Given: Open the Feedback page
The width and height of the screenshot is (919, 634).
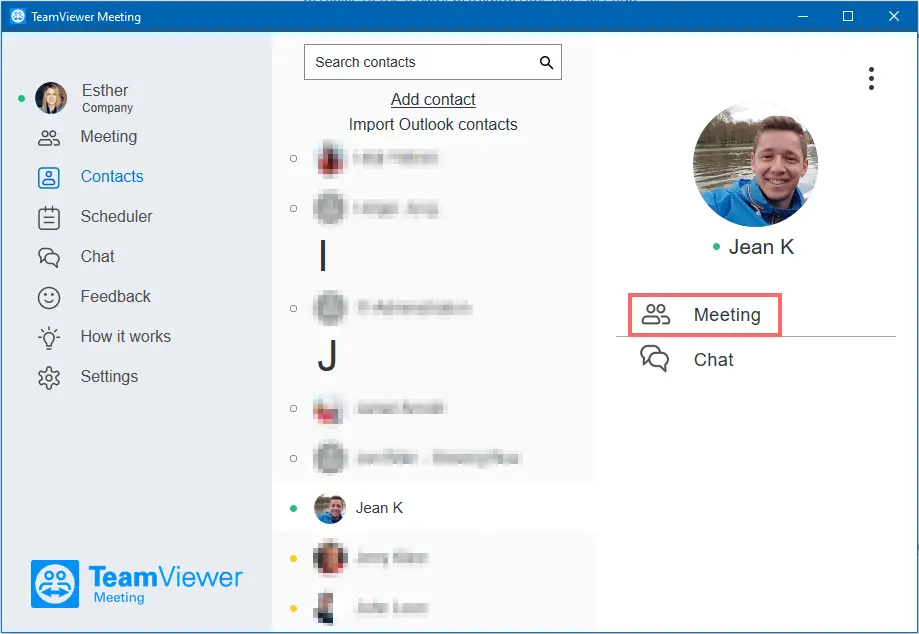Looking at the screenshot, I should tap(115, 296).
